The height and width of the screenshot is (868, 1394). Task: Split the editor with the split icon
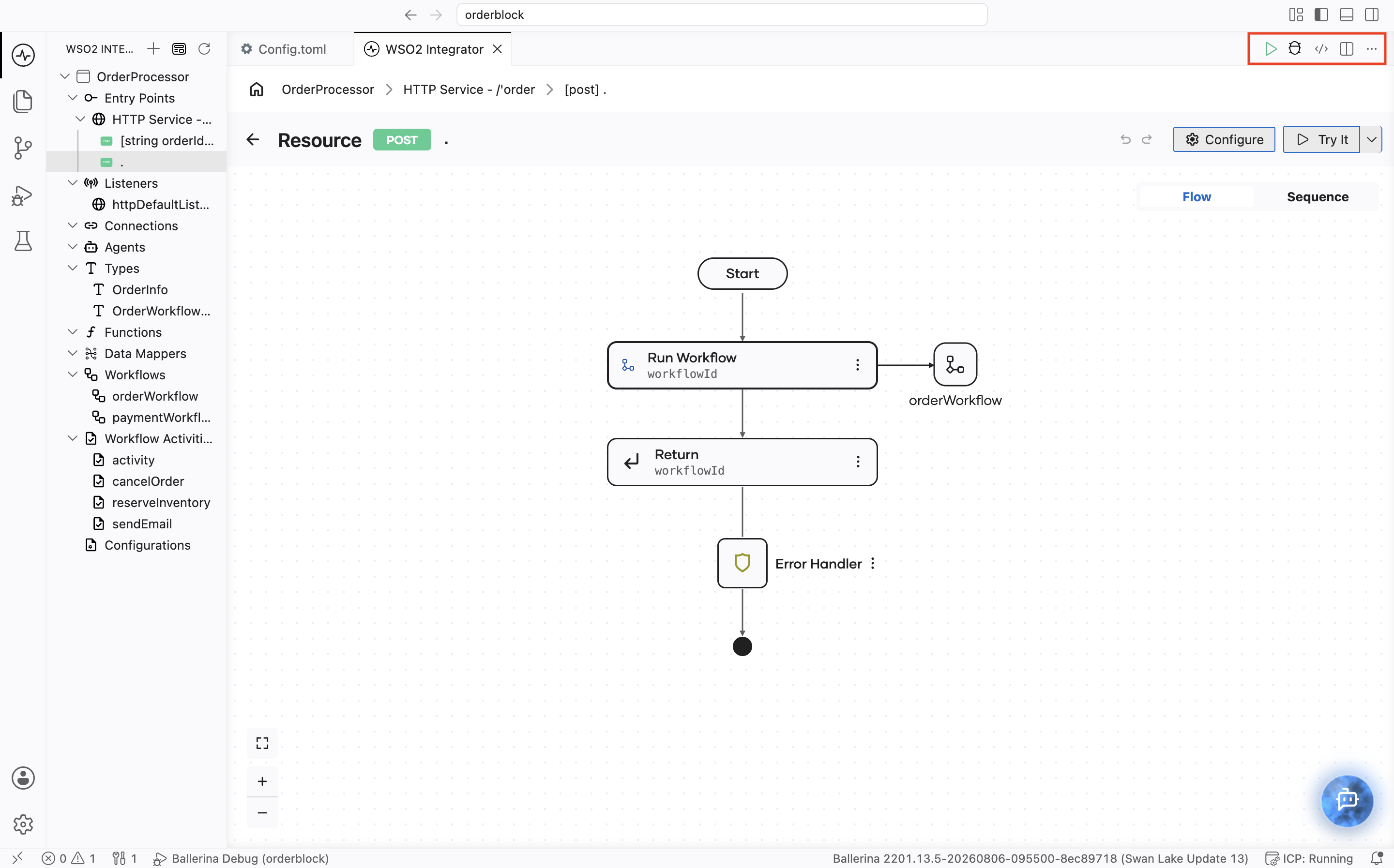click(1347, 49)
